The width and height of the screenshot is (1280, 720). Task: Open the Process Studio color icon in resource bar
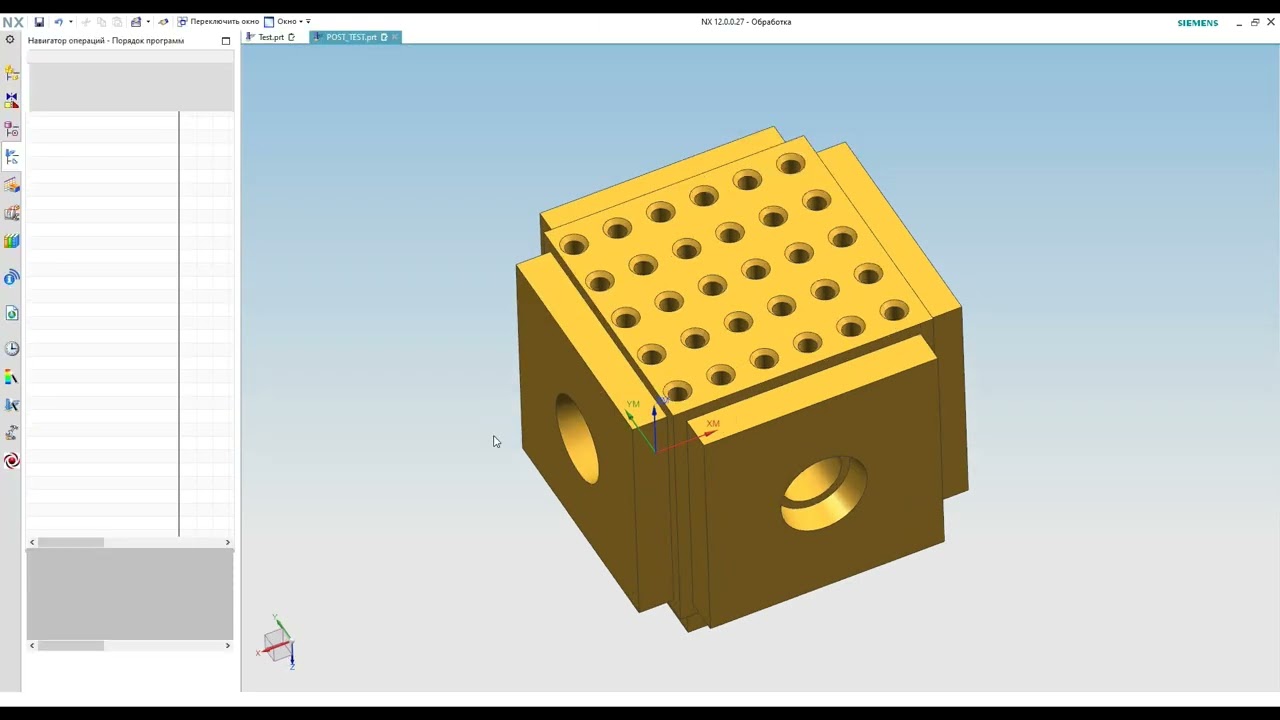(x=12, y=377)
